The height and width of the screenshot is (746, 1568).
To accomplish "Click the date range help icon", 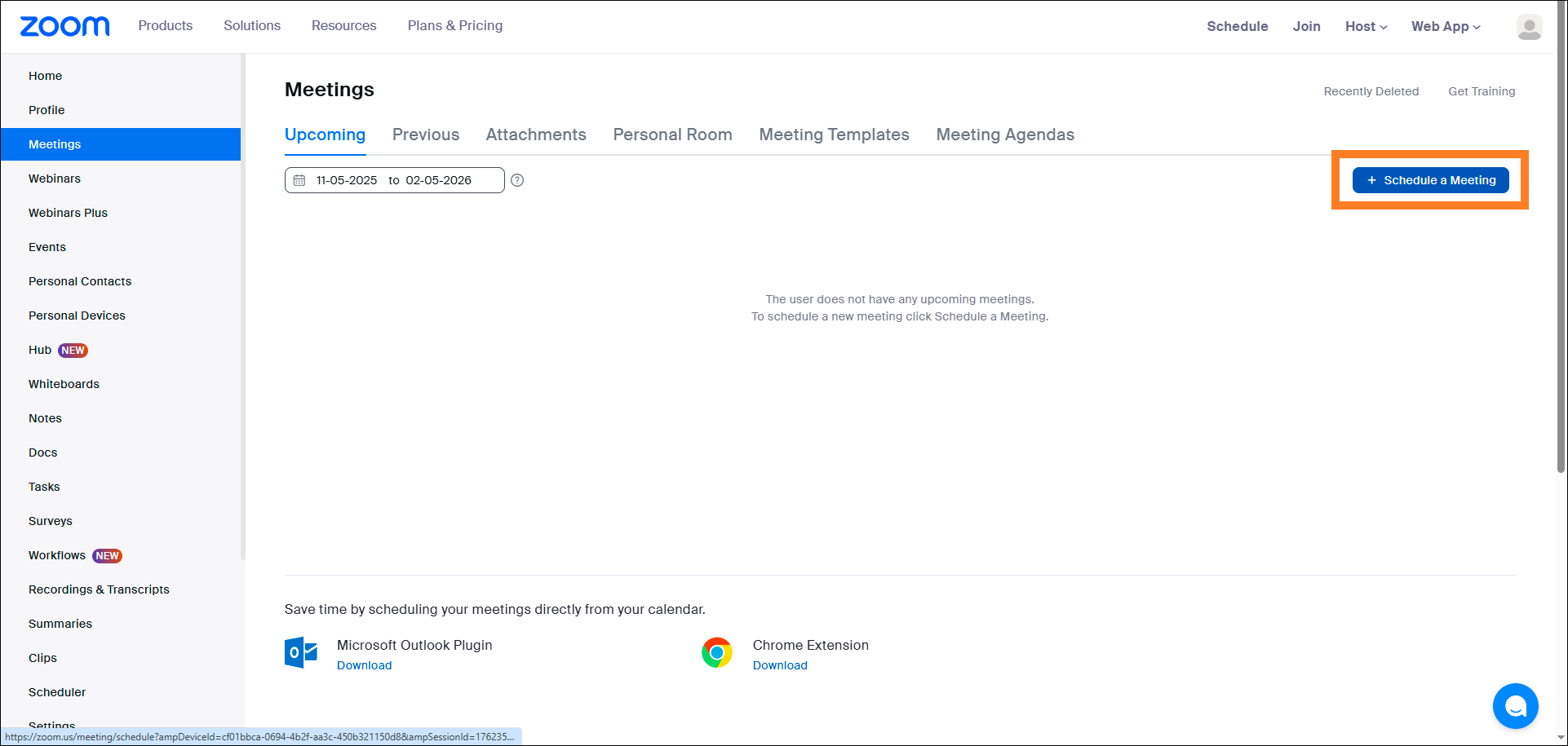I will (x=517, y=180).
